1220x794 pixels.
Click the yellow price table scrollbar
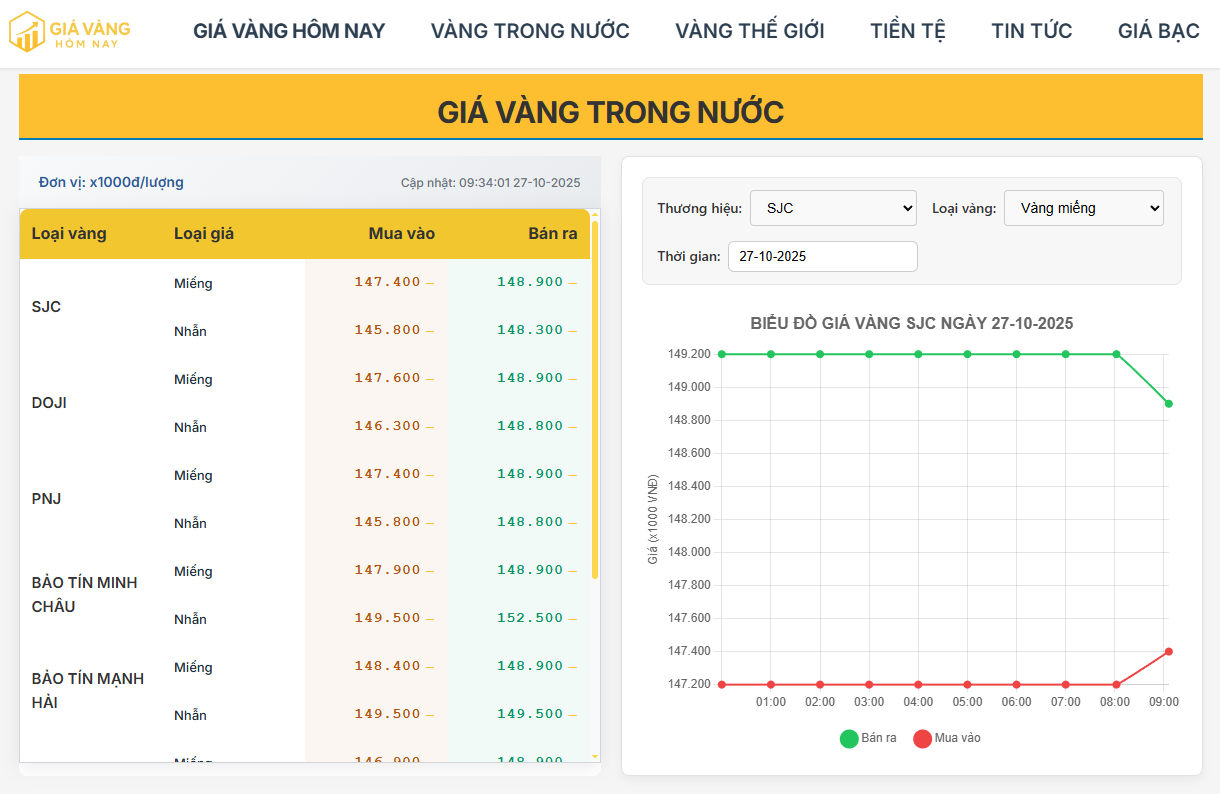point(595,400)
